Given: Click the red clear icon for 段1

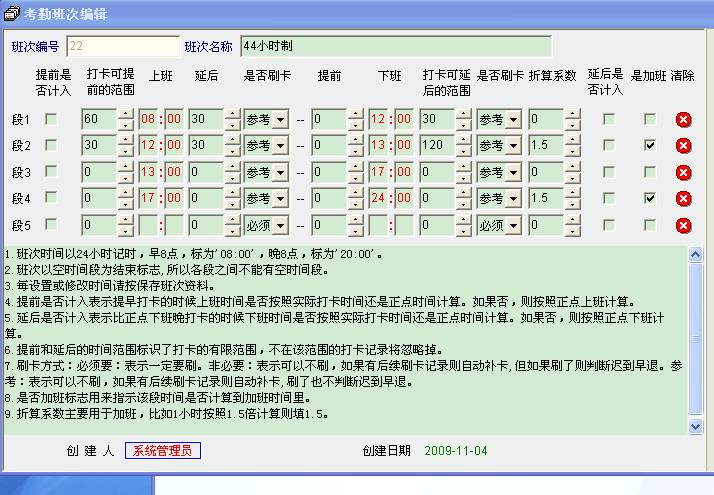Looking at the screenshot, I should pos(683,120).
